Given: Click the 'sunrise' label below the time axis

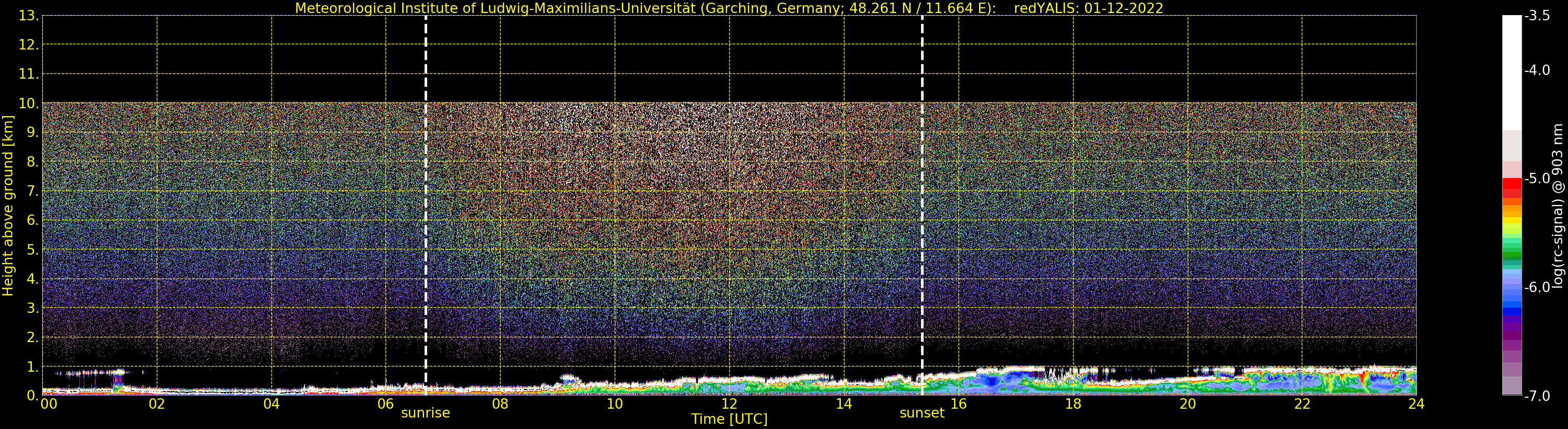Looking at the screenshot, I should pyautogui.click(x=426, y=412).
